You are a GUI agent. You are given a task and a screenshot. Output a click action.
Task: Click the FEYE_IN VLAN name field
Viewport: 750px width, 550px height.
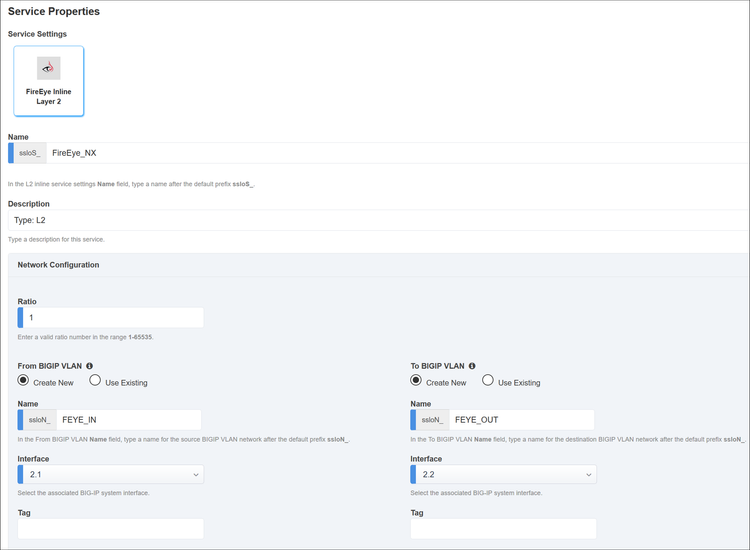pos(129,419)
